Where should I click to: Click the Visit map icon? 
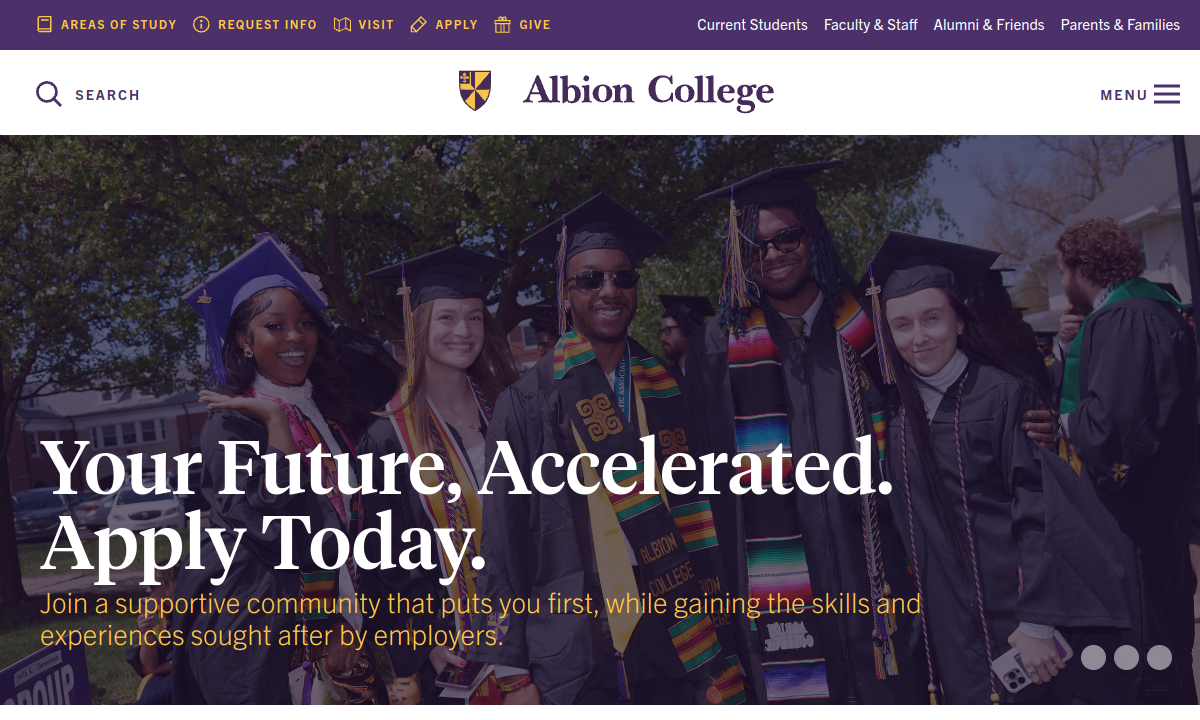pos(342,24)
